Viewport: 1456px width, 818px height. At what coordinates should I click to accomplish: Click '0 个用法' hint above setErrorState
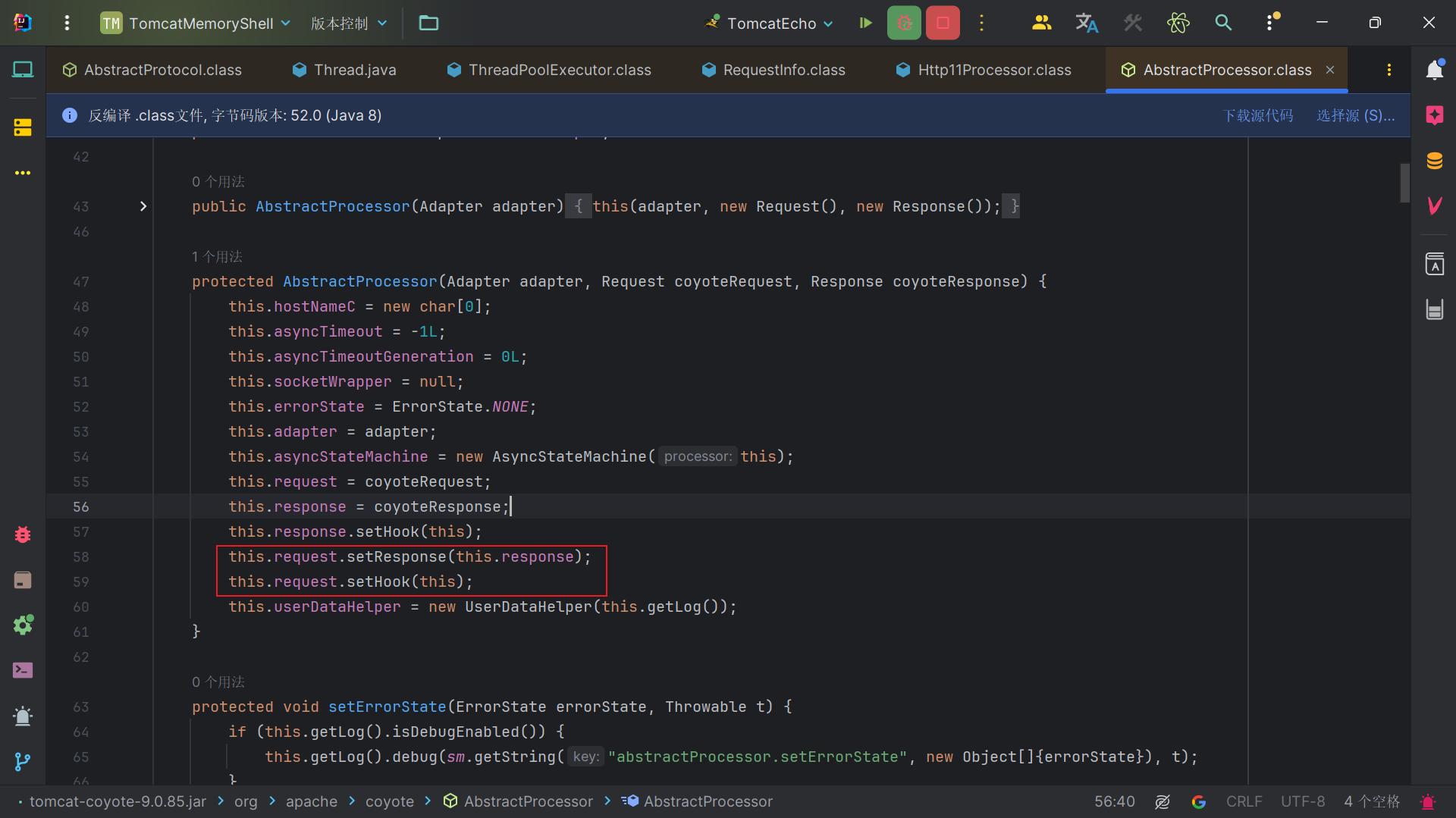[218, 682]
